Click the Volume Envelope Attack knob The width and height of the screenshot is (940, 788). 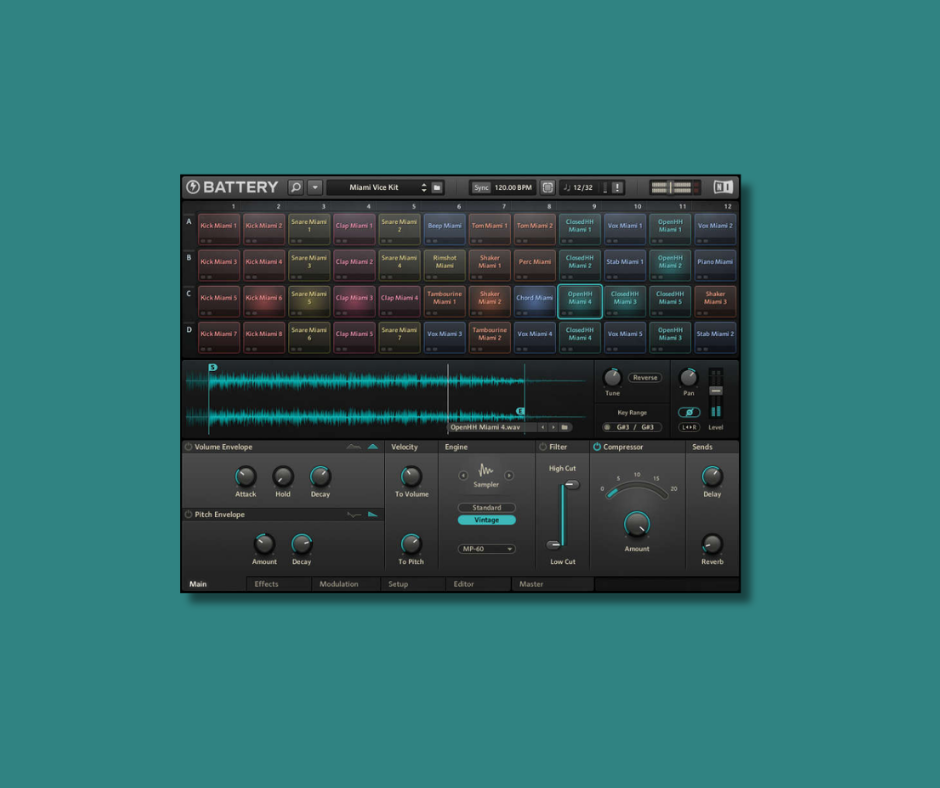[245, 476]
